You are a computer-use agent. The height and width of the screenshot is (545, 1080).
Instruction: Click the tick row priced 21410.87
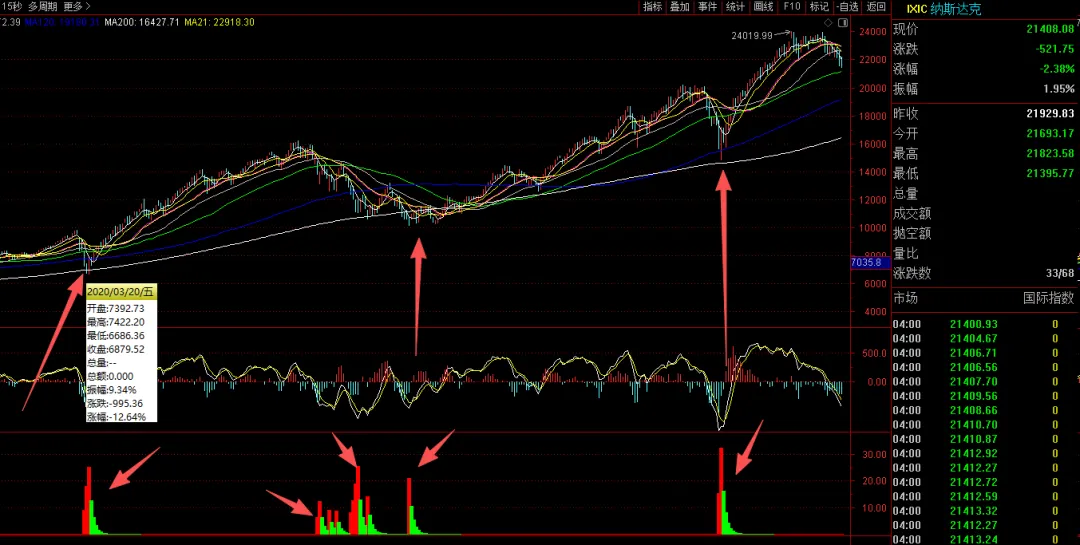[984, 439]
